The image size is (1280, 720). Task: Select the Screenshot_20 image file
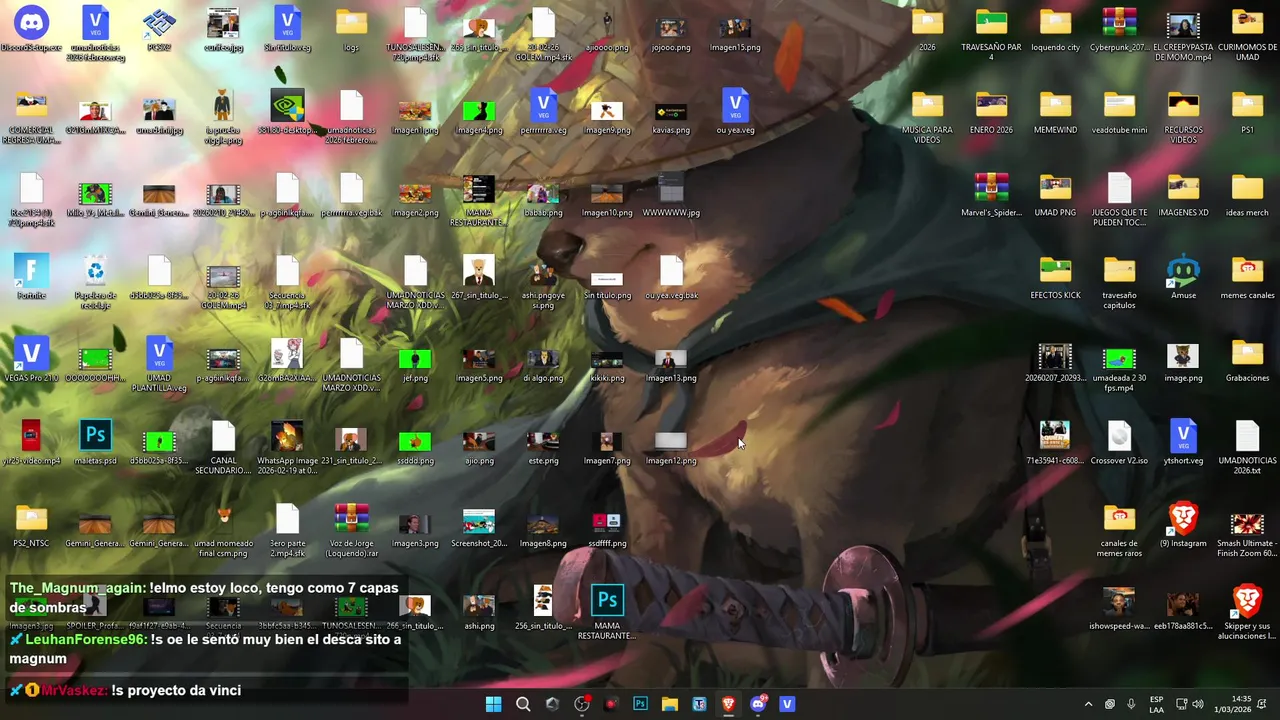coord(479,522)
